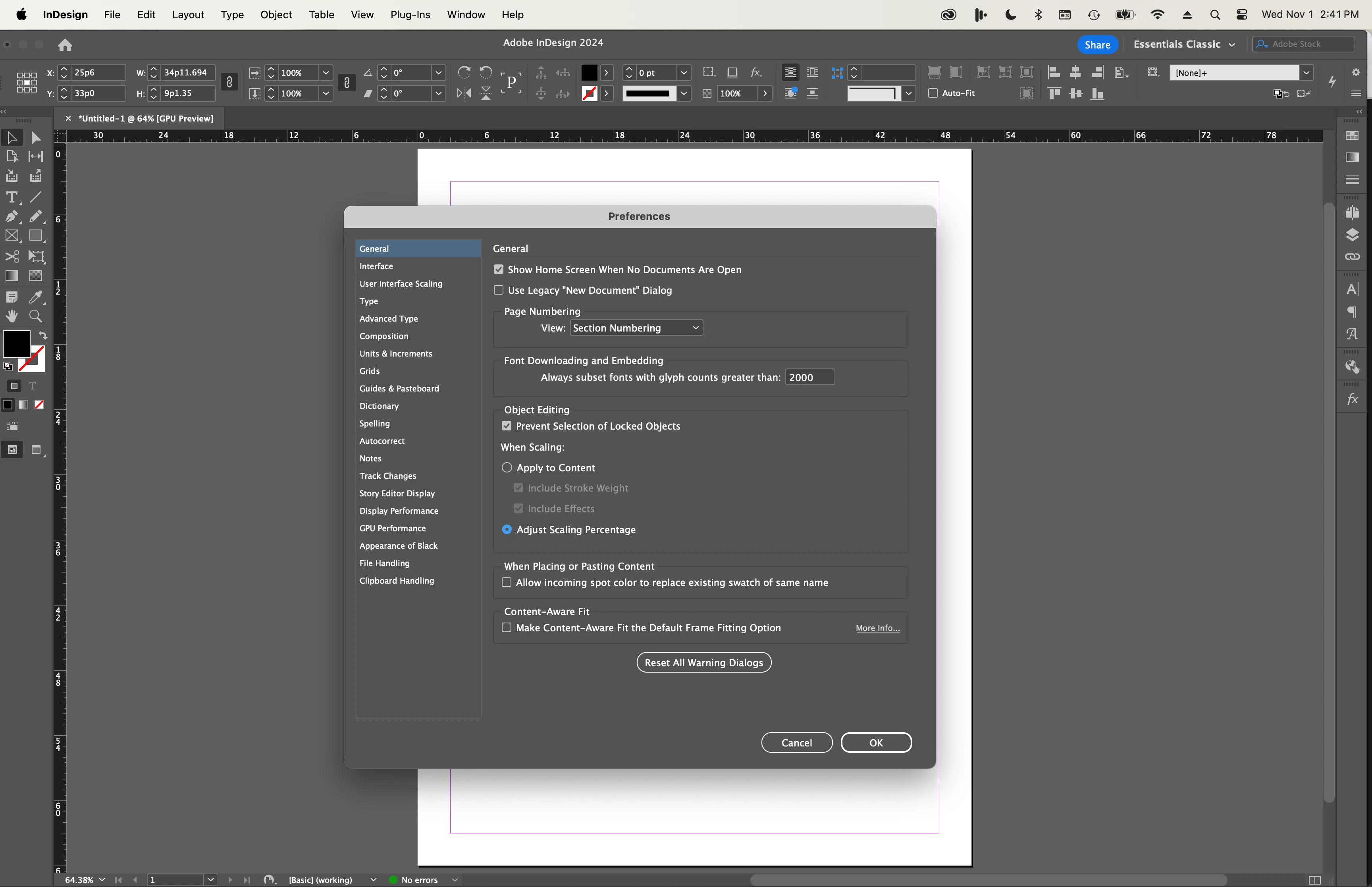Open the zoom level dropdown in the status bar
The height and width of the screenshot is (887, 1372).
102,879
